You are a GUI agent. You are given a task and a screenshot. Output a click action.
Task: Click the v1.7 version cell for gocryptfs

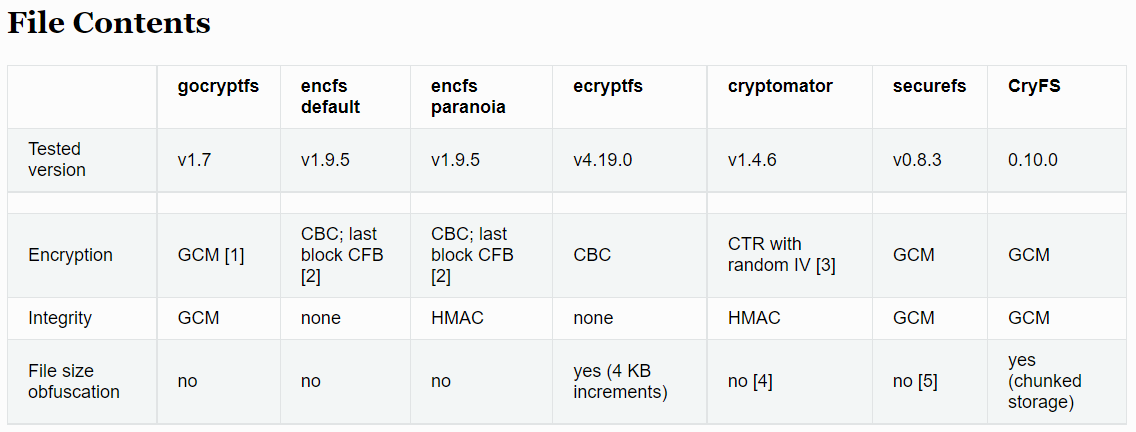(x=195, y=160)
